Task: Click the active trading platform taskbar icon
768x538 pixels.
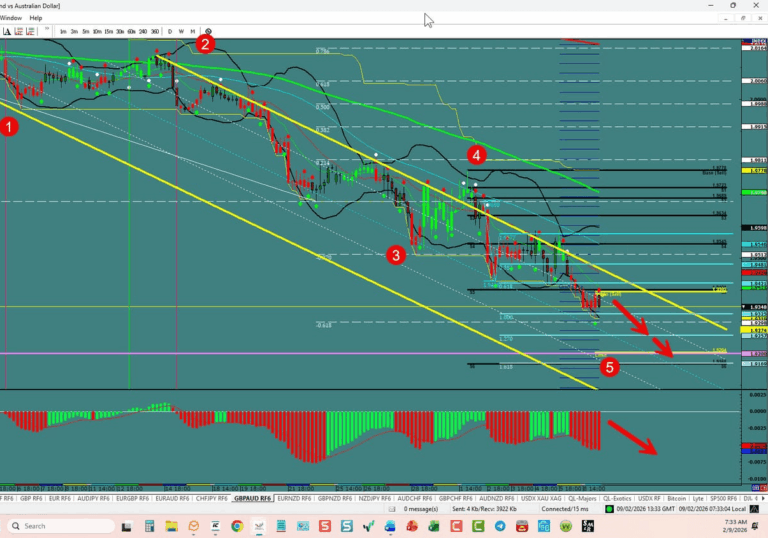Action: pos(259,526)
